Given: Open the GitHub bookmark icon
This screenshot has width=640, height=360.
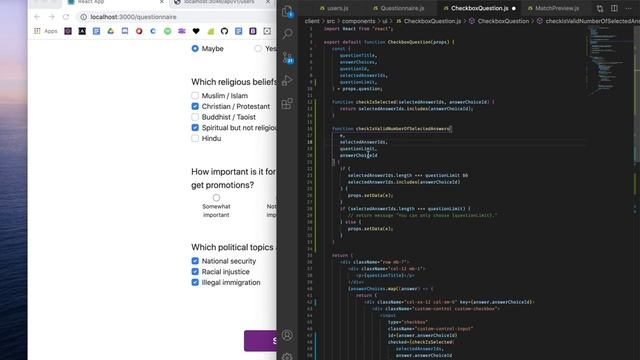Looking at the screenshot, I should pyautogui.click(x=224, y=31).
